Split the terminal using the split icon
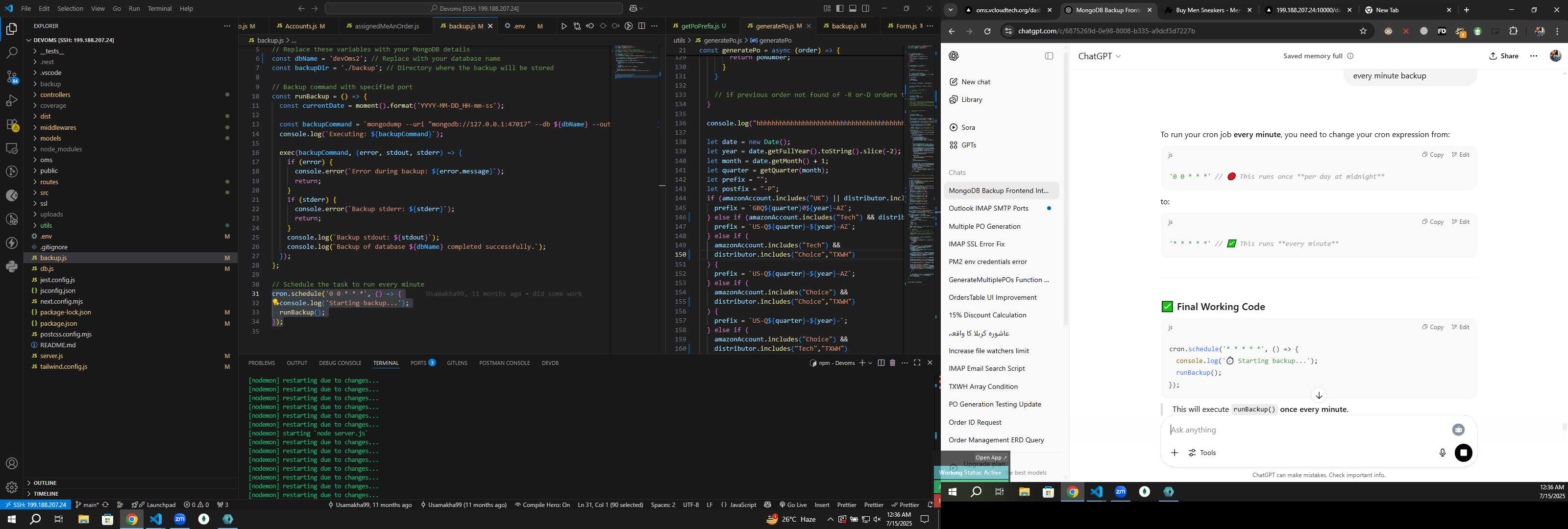Image resolution: width=1568 pixels, height=529 pixels. click(x=881, y=363)
